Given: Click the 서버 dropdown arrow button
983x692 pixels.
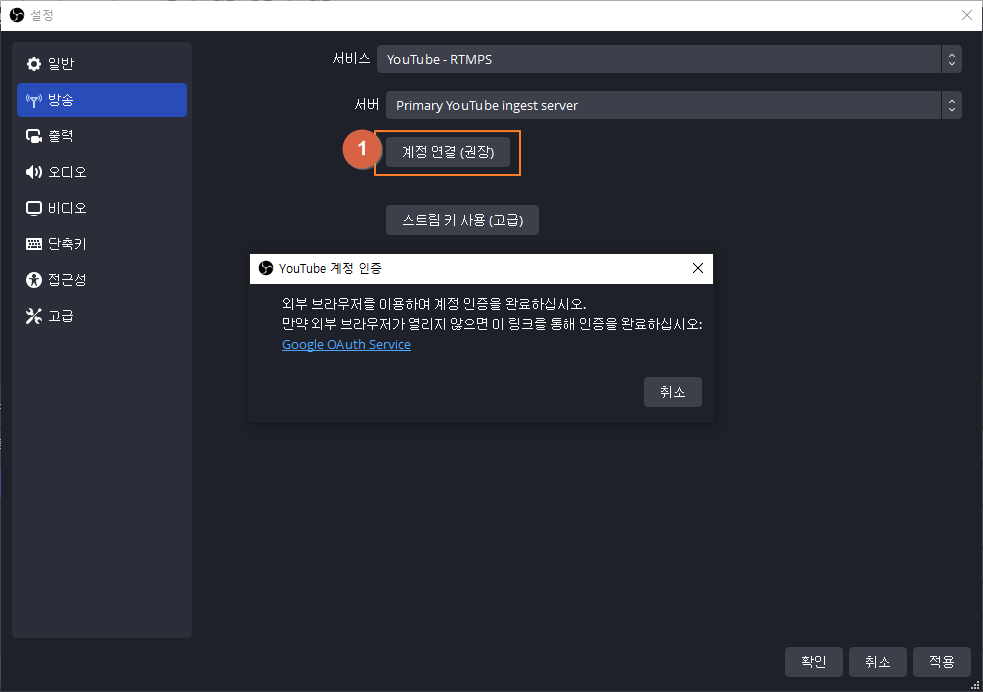Looking at the screenshot, I should point(952,105).
